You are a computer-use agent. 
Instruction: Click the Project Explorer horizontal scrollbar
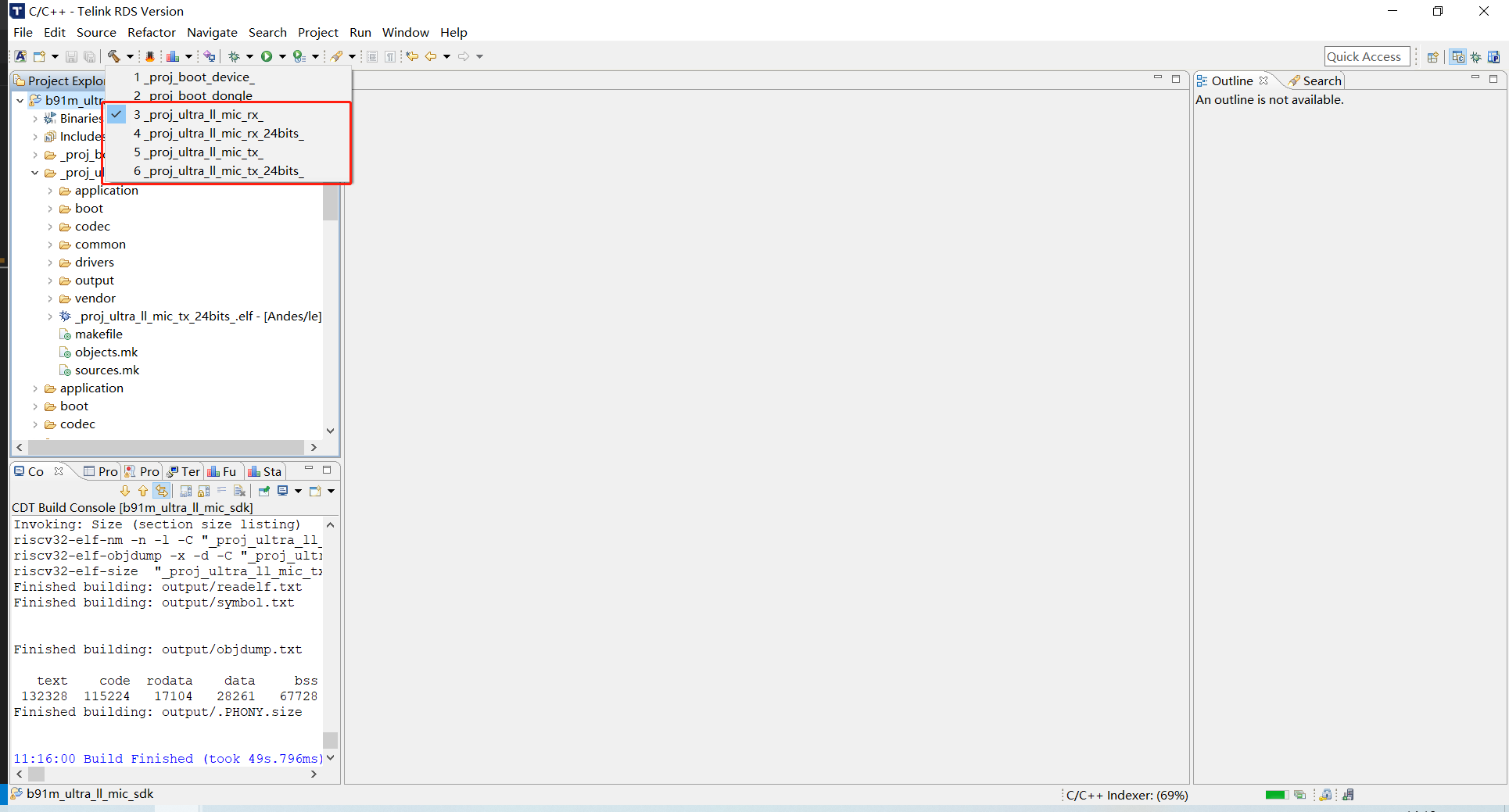[167, 447]
